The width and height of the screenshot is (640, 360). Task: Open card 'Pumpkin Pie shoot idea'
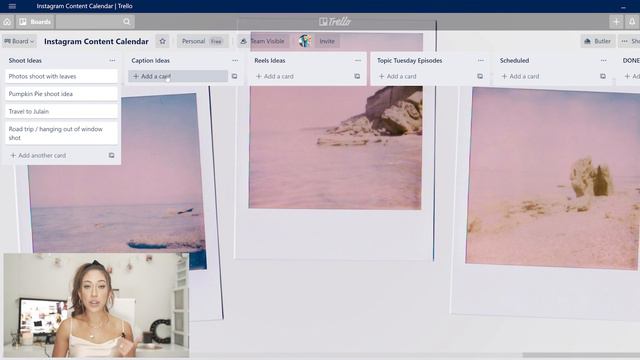(x=62, y=94)
